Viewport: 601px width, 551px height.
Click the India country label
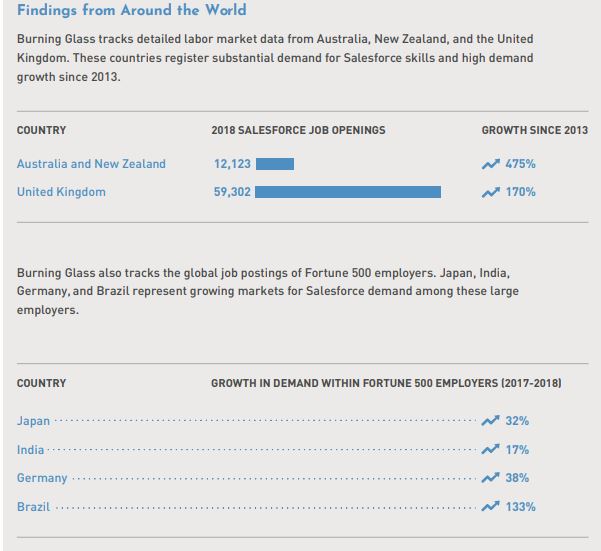tap(30, 449)
